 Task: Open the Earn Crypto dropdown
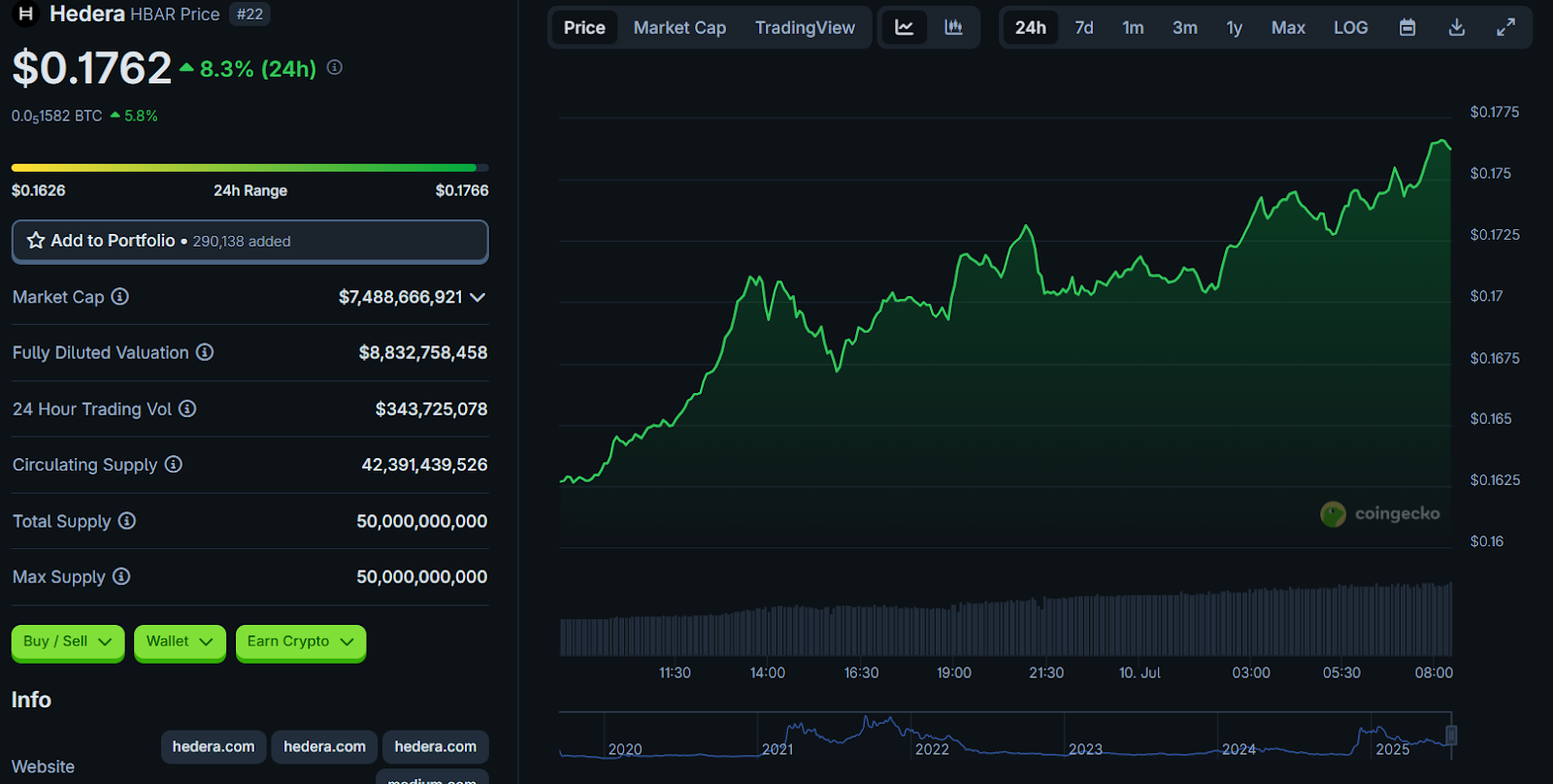(301, 641)
